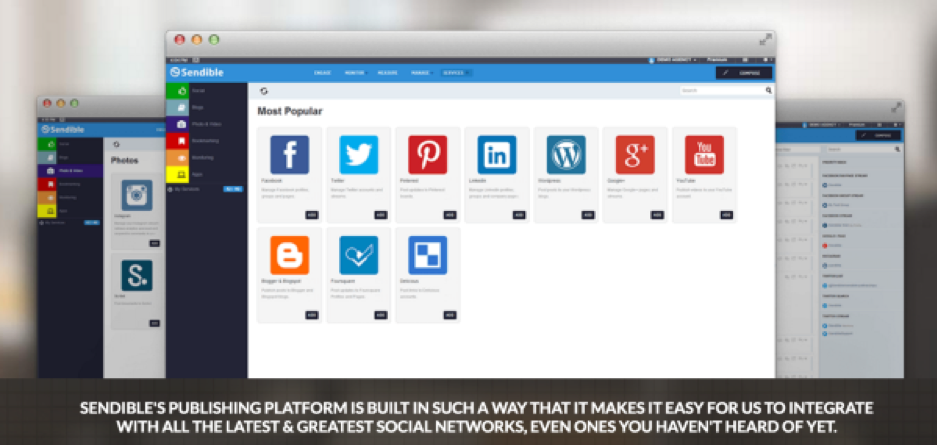
Task: Add the YouTube service
Action: 727,214
